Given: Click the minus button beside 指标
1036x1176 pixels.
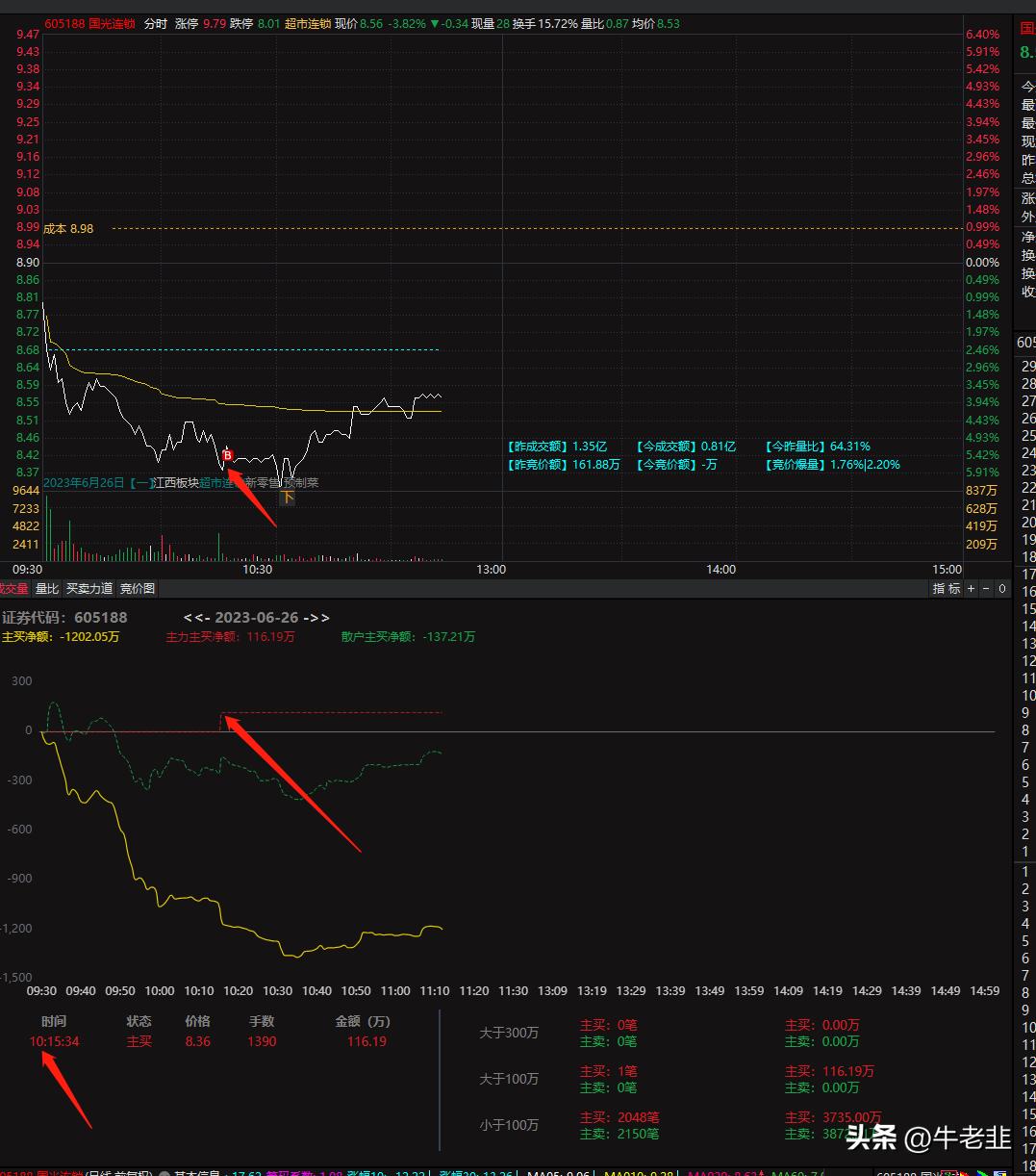Looking at the screenshot, I should coord(986,588).
